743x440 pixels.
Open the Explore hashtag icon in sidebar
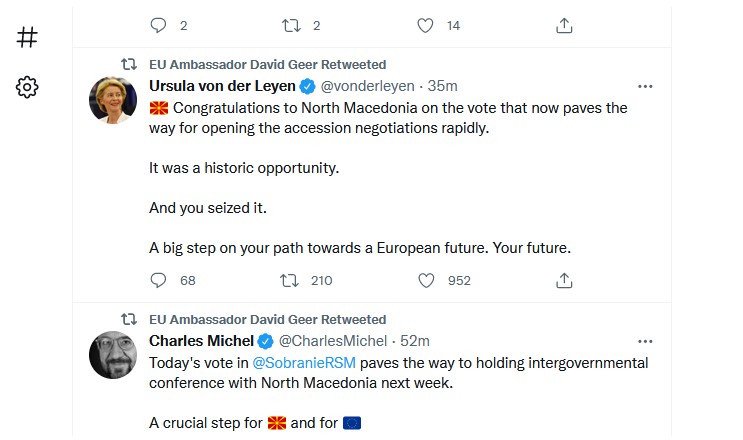tap(27, 37)
